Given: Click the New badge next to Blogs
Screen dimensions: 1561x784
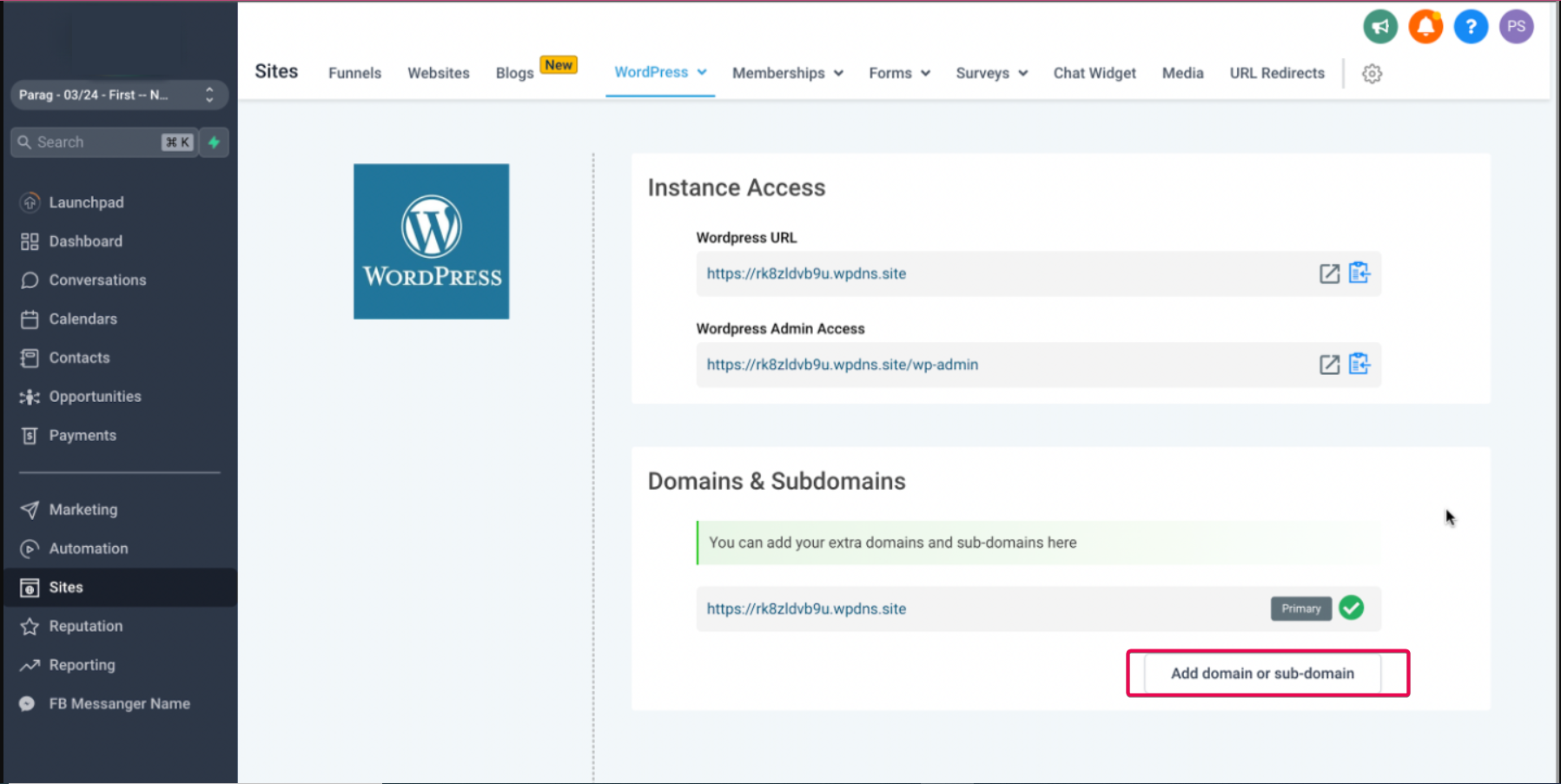Looking at the screenshot, I should (559, 65).
